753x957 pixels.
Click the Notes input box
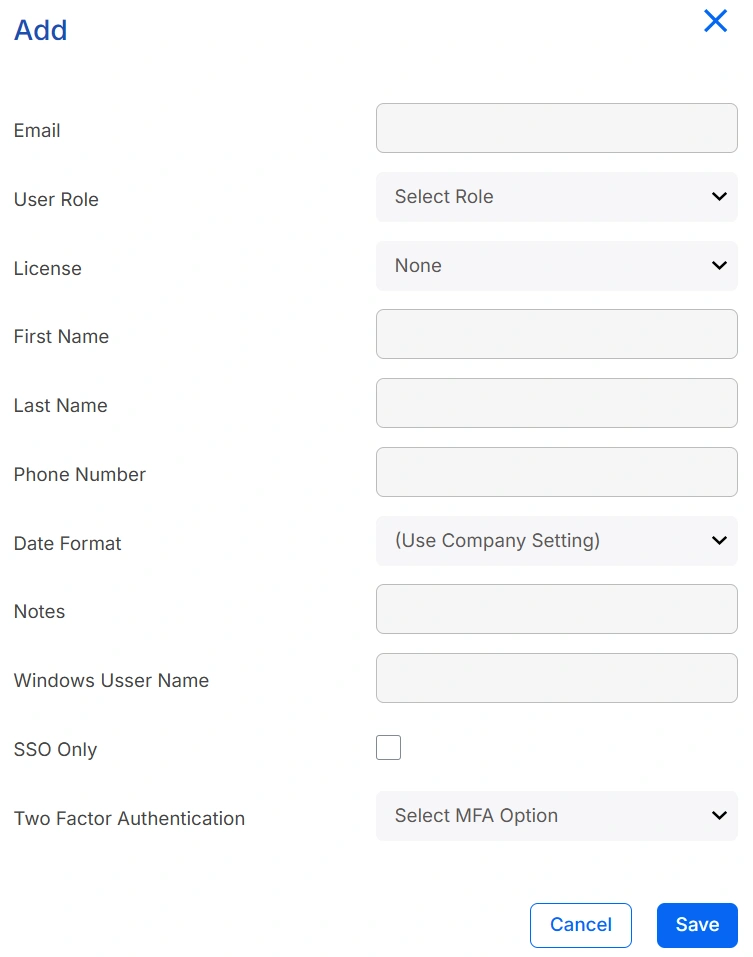tap(557, 609)
